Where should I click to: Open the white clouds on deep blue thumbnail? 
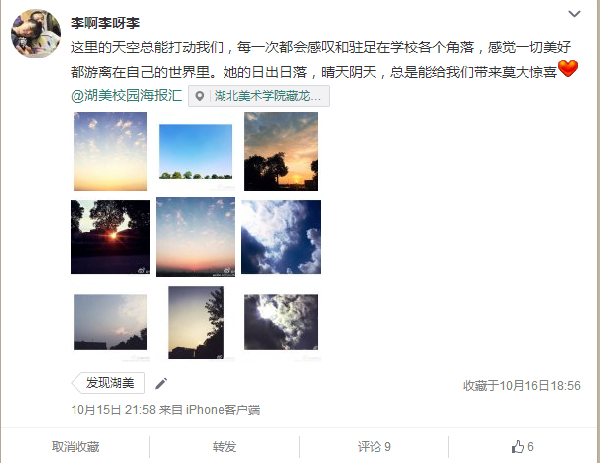[x=281, y=237]
